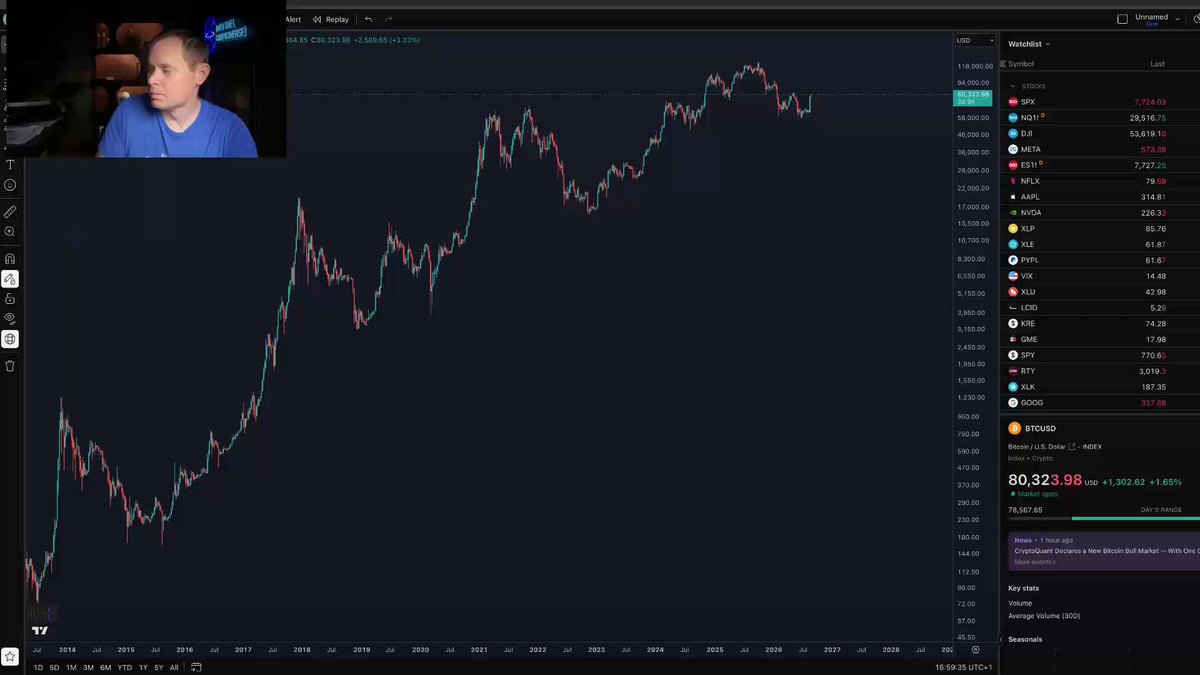This screenshot has height=675, width=1200.
Task: Click the undo arrow in top toolbar
Action: (x=369, y=19)
